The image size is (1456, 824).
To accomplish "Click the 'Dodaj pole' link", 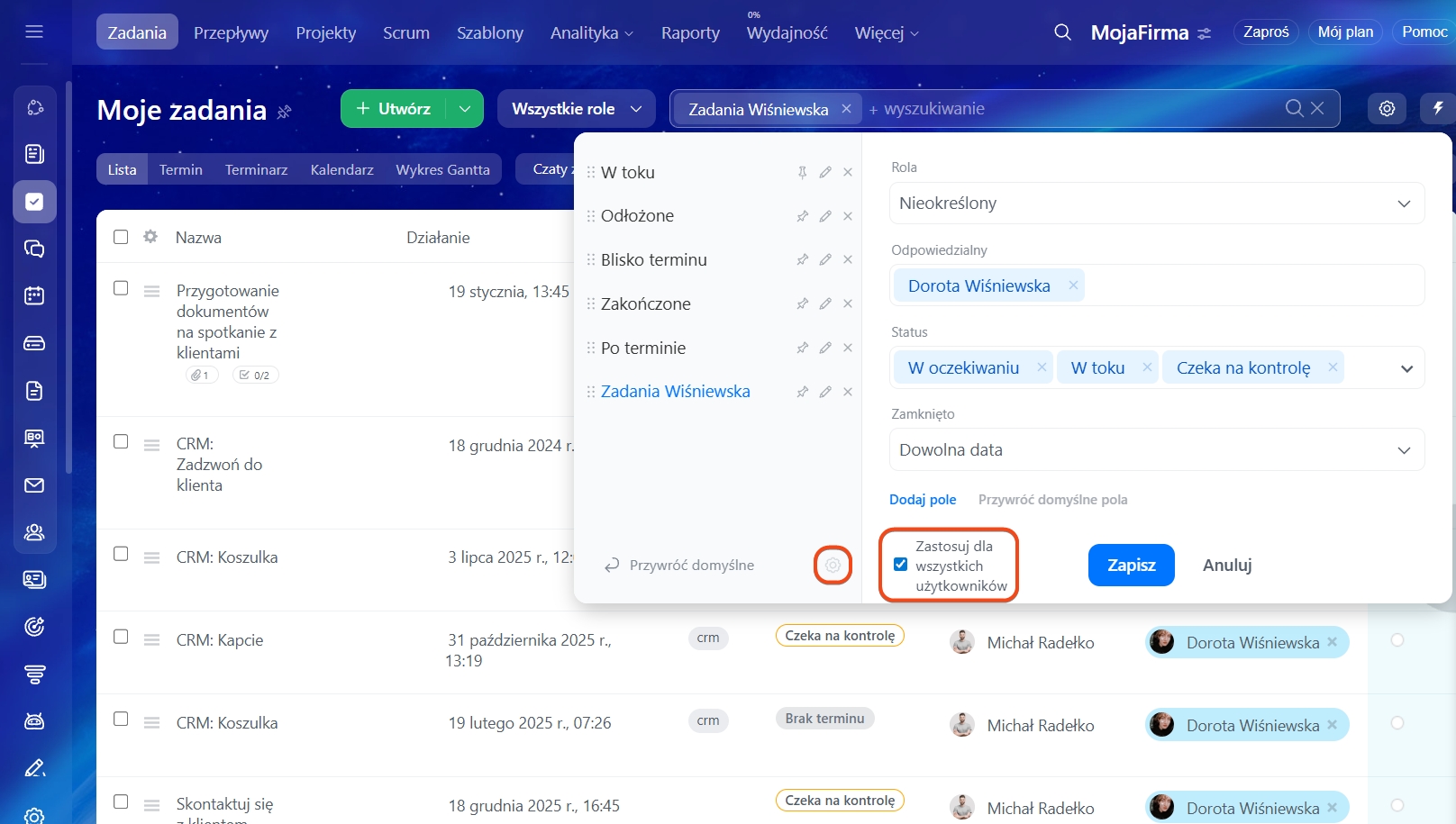I will click(923, 500).
